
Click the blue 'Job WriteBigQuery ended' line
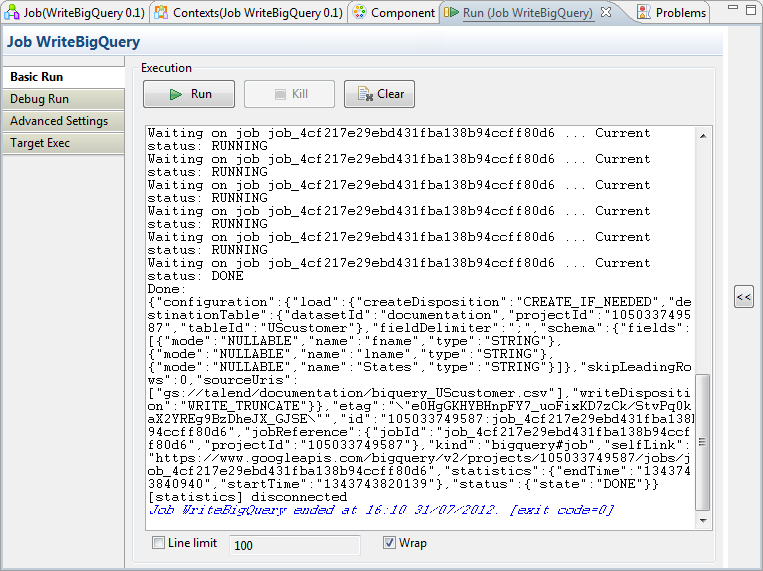point(381,510)
